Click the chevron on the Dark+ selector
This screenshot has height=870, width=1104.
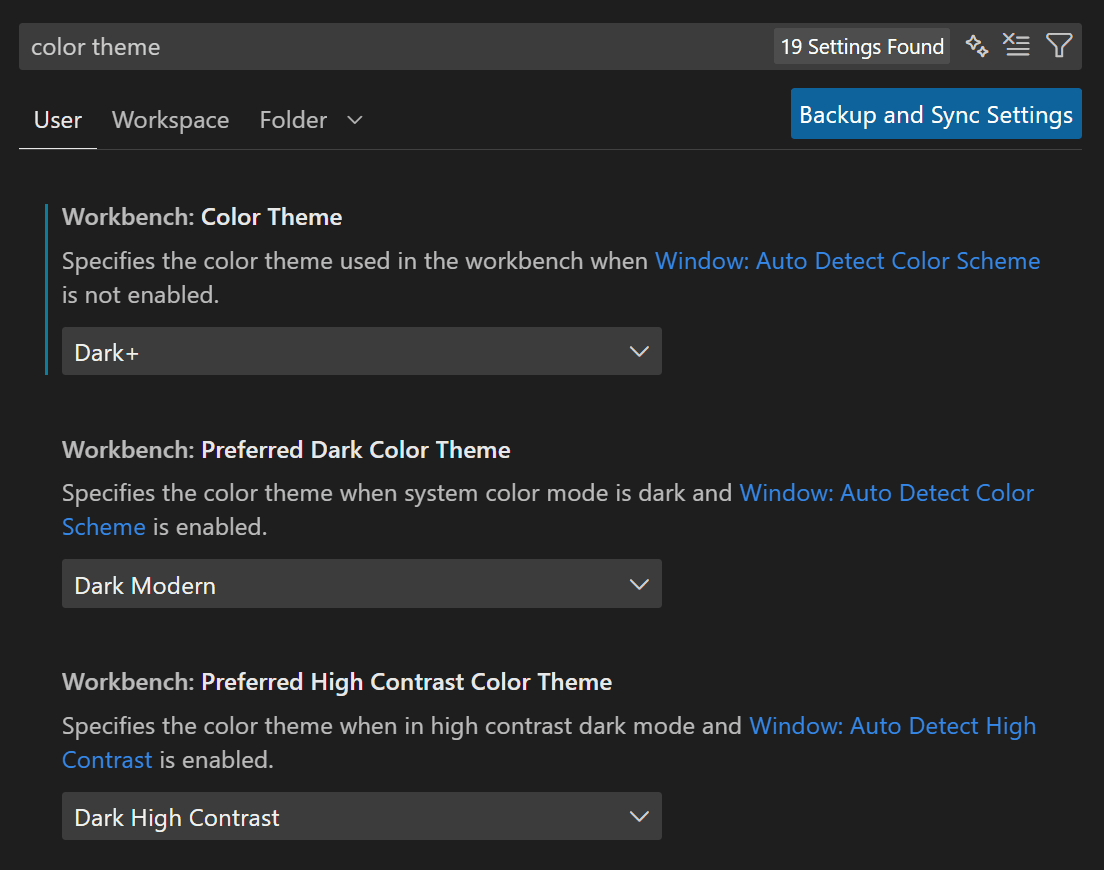click(x=638, y=351)
